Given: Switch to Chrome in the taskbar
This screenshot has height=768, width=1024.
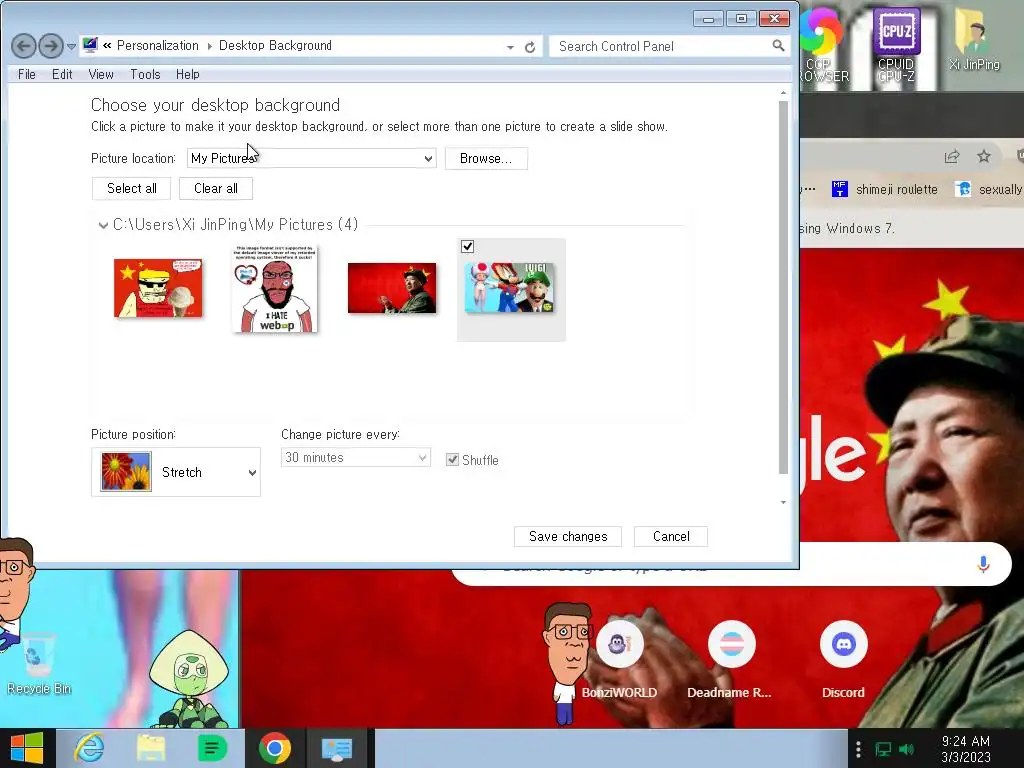Looking at the screenshot, I should click(274, 748).
